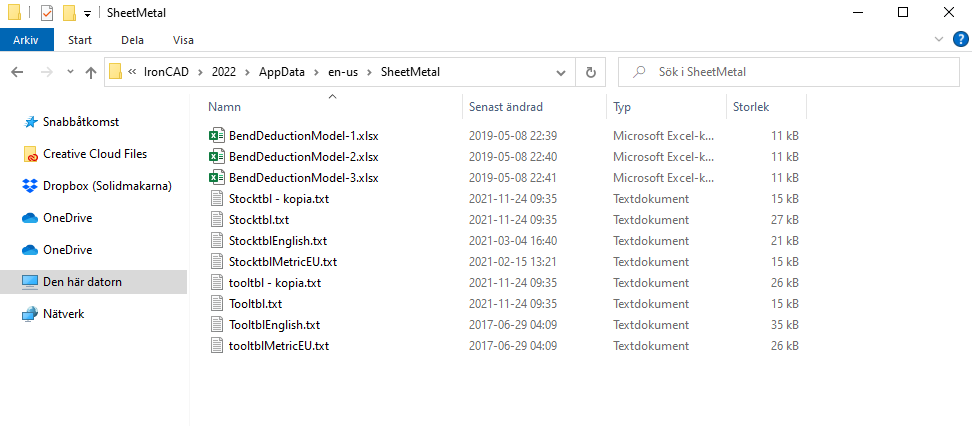Navigate to AppData in the breadcrumb
Viewport: 972px width, 426px height.
point(282,72)
